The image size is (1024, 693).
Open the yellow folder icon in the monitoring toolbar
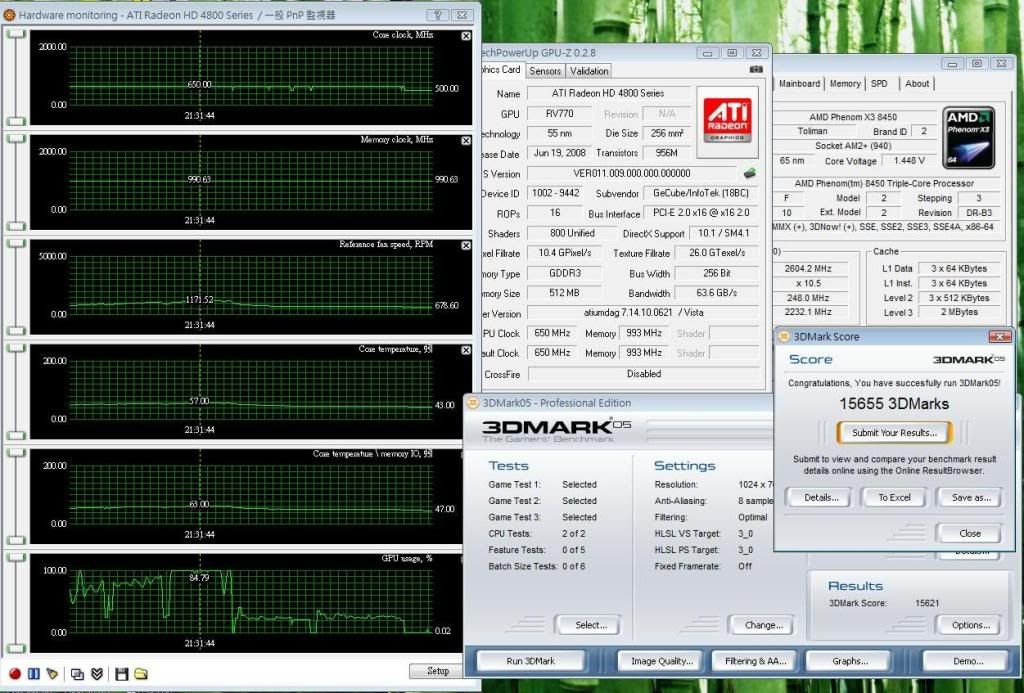click(141, 673)
